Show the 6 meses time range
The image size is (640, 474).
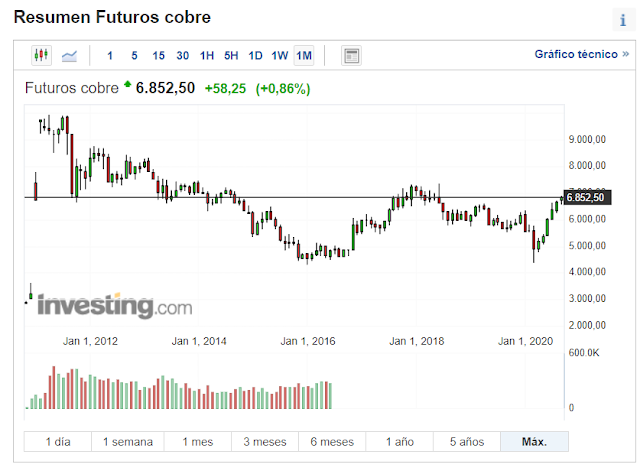(332, 441)
